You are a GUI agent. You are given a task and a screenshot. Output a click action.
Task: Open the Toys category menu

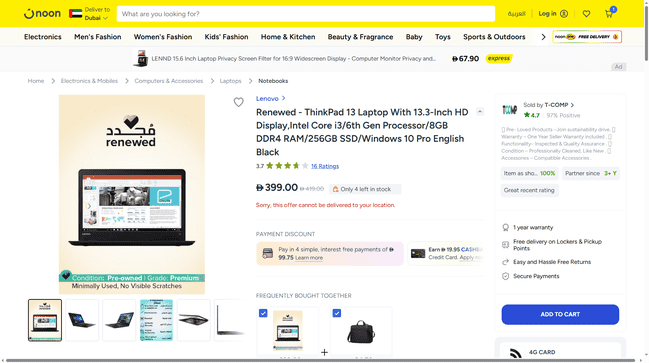tap(442, 37)
